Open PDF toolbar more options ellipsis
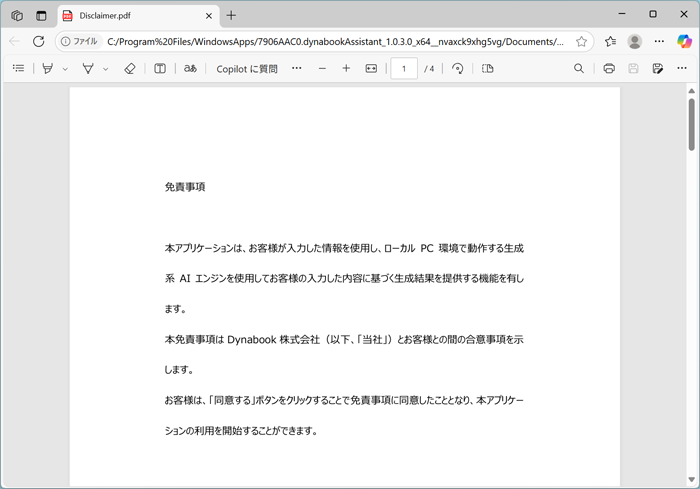This screenshot has height=489, width=700. (x=682, y=68)
